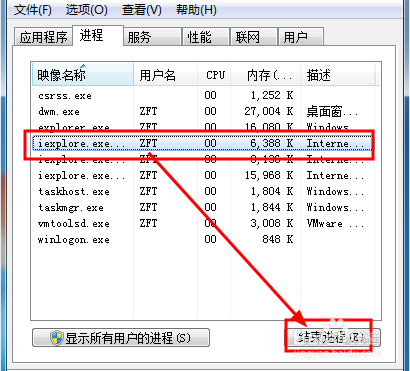Click the ZFT user cell for dwm.exe
The image size is (410, 371).
[x=148, y=112]
